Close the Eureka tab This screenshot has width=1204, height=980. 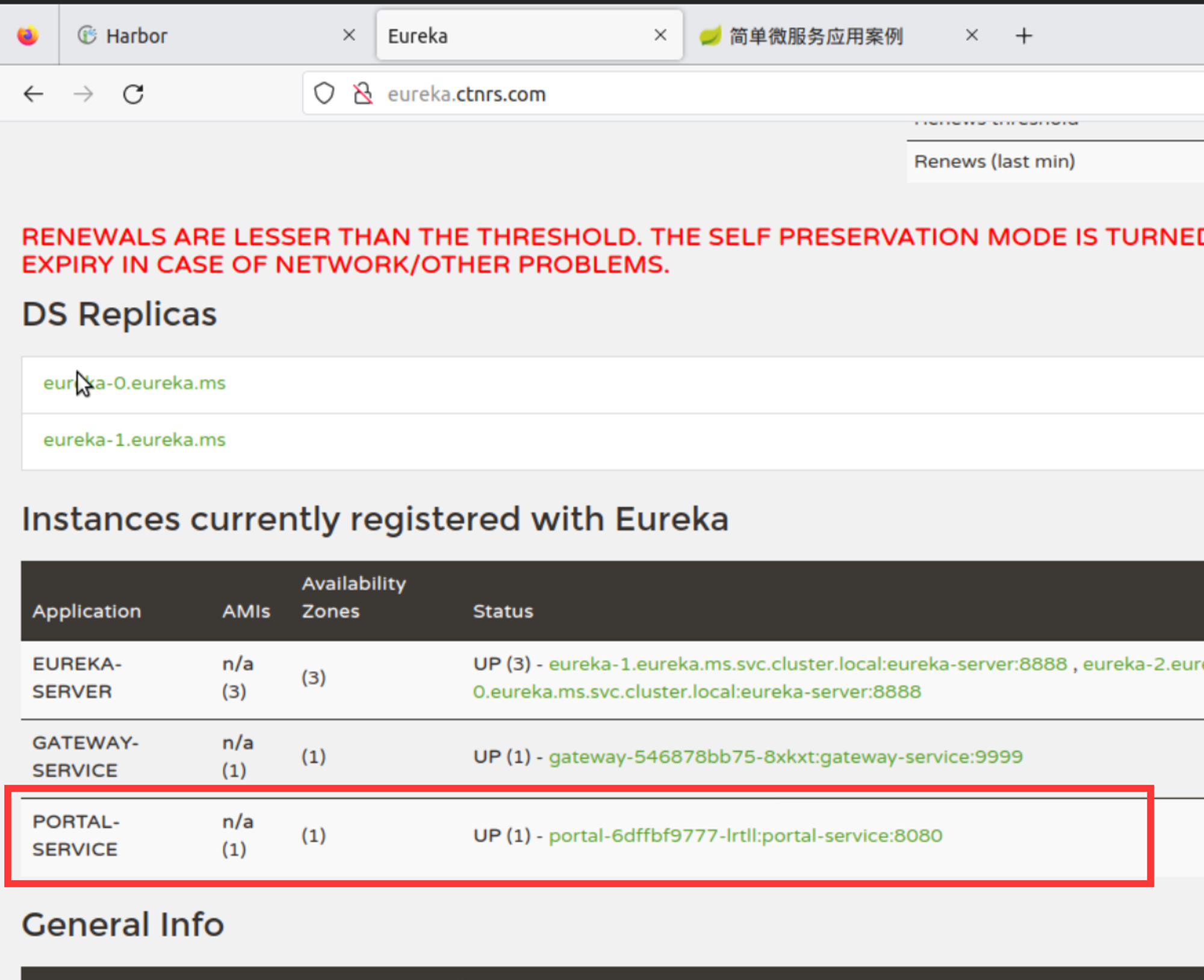pos(660,36)
